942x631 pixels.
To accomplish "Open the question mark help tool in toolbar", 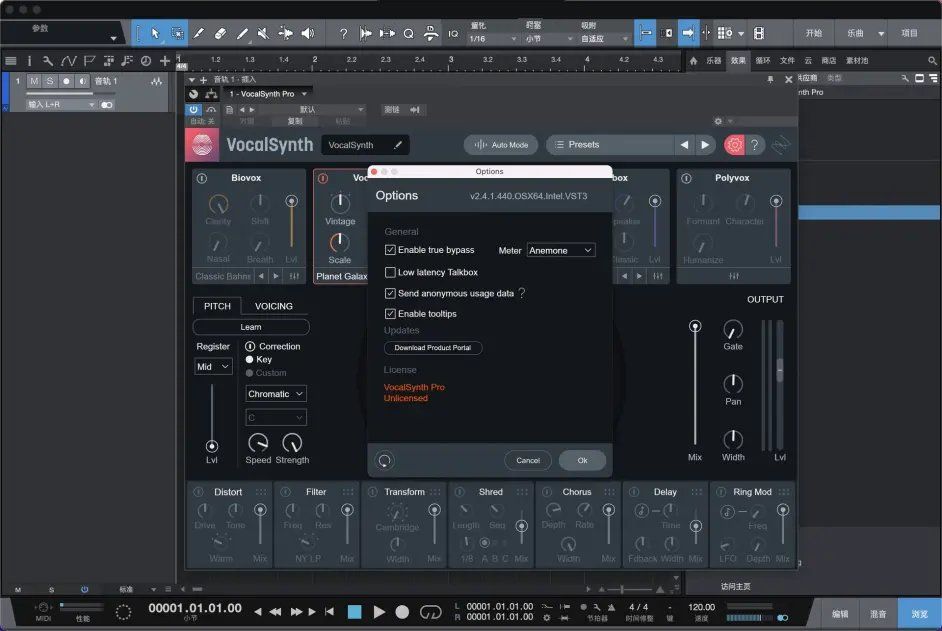I will click(343, 34).
